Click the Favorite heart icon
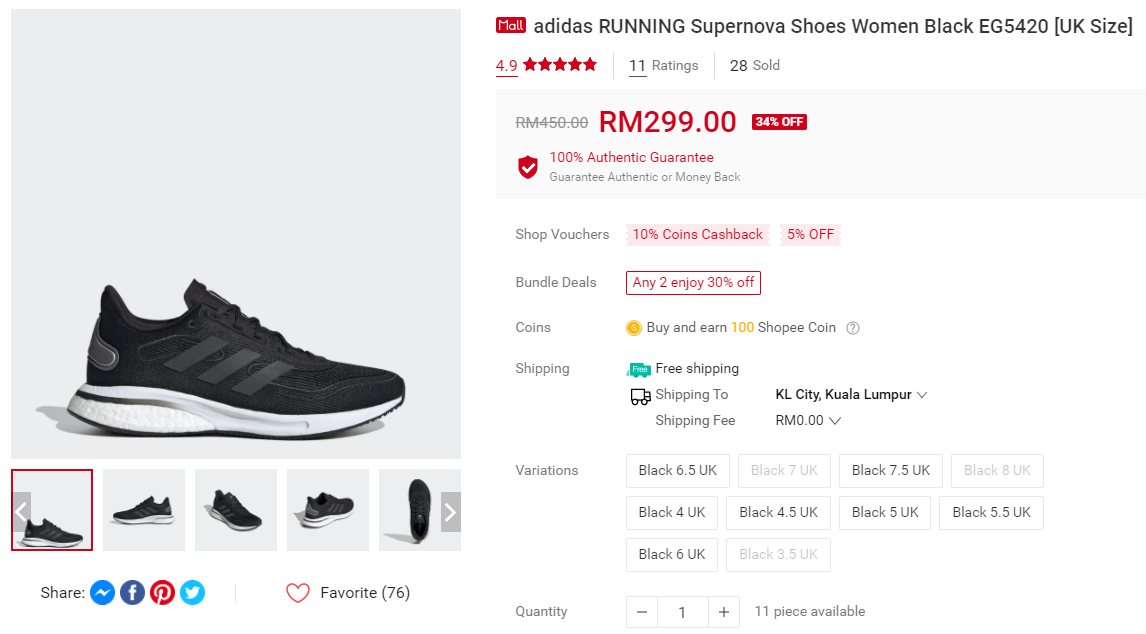Viewport: 1146px width, 634px height. (298, 593)
